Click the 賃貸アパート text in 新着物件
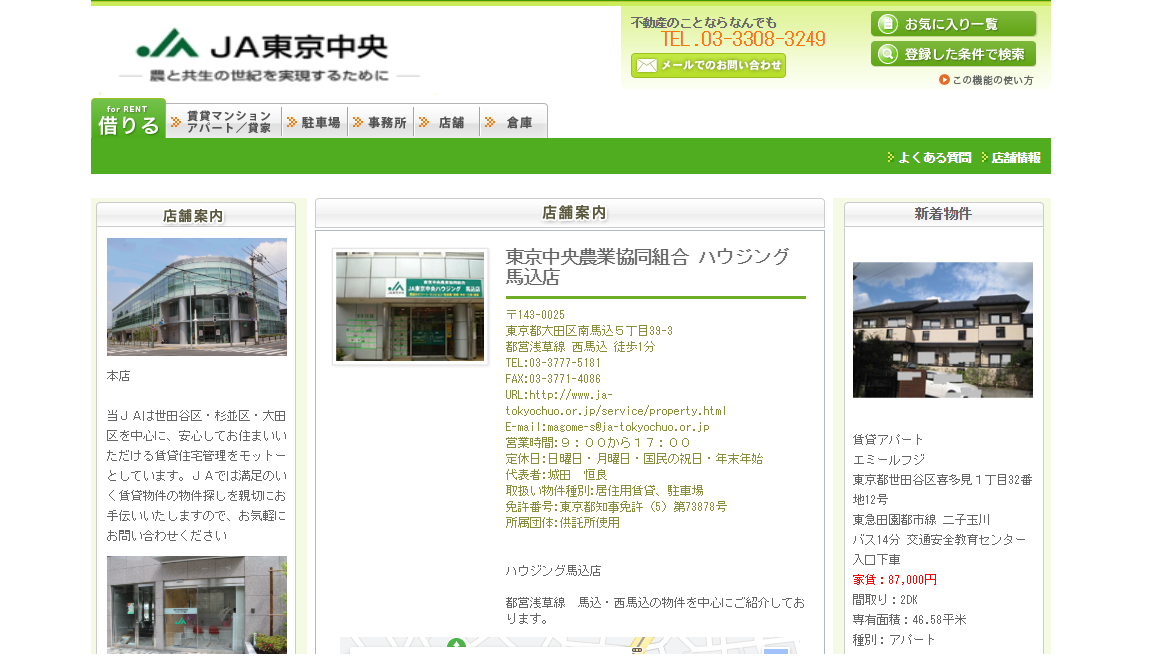 (x=888, y=440)
